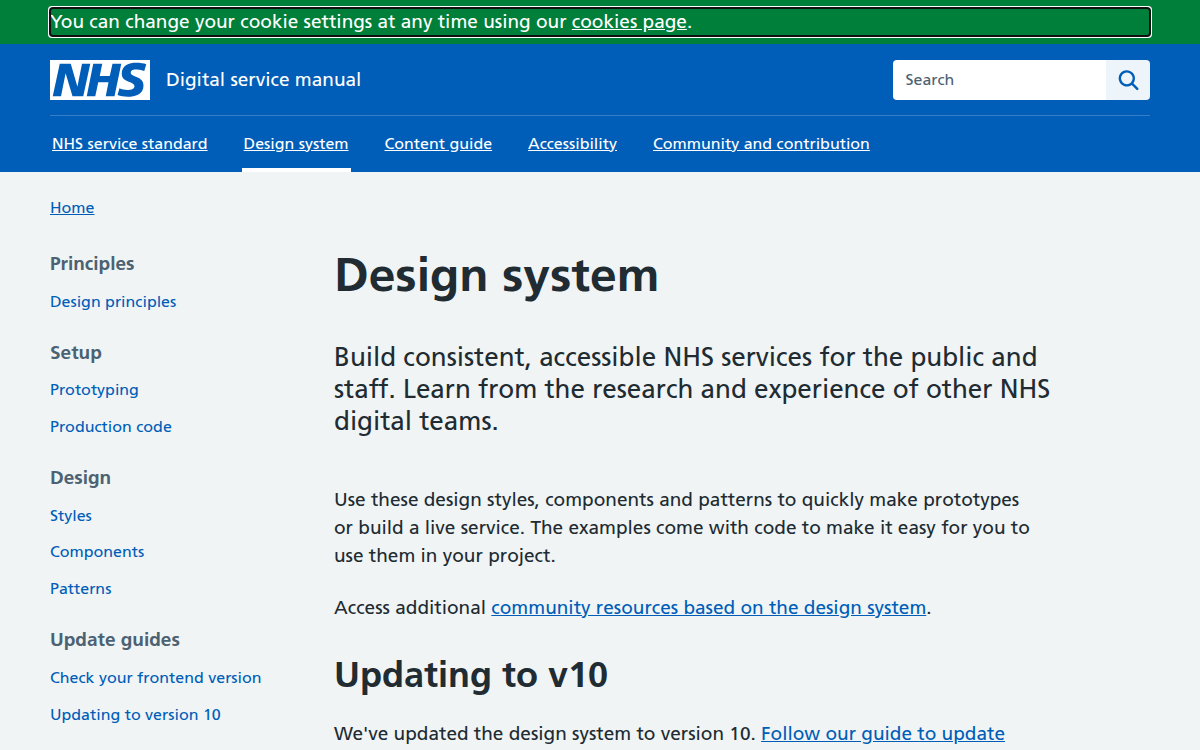Open the Patterns sidebar link
1200x750 pixels.
point(81,589)
